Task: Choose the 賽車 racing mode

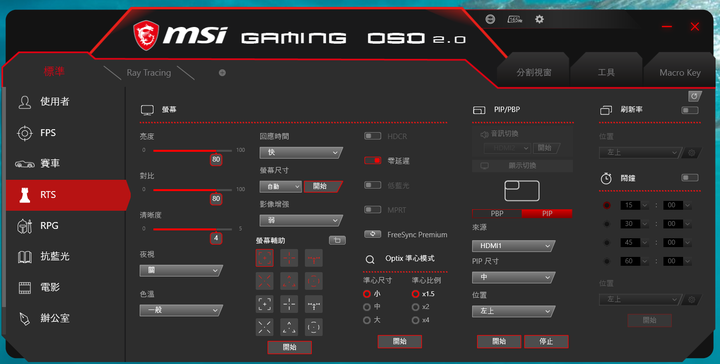Action: [x=66, y=163]
